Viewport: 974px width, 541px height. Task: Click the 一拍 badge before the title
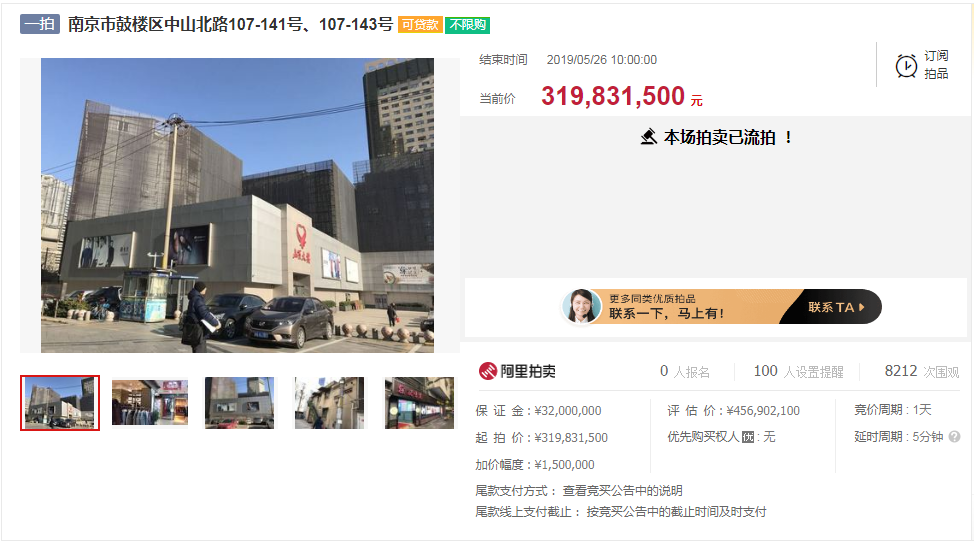pyautogui.click(x=40, y=24)
